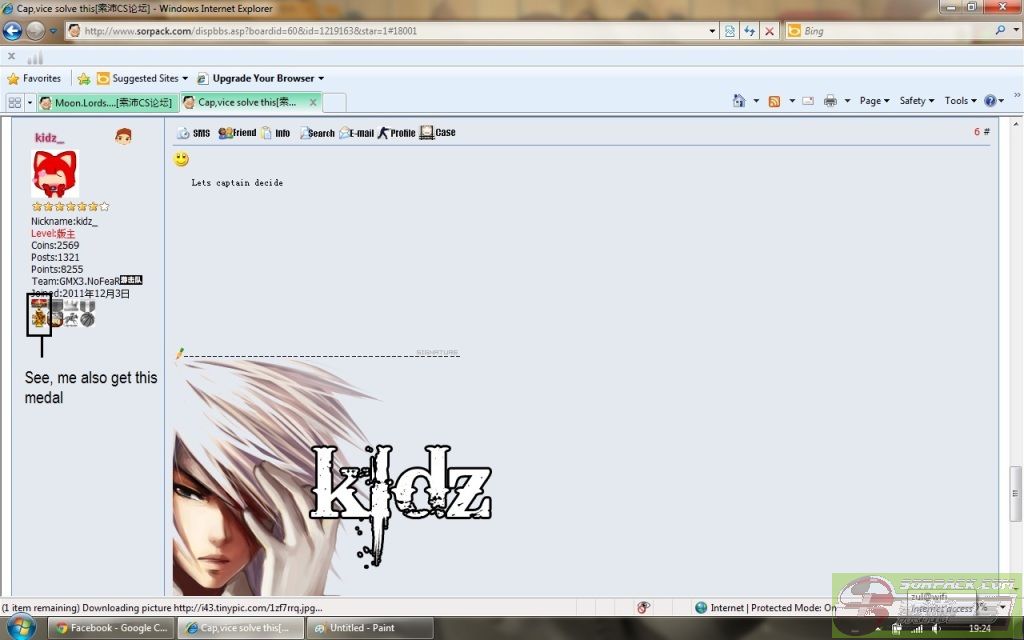Open the Profile icon link
Image resolution: width=1024 pixels, height=640 pixels.
pos(396,133)
